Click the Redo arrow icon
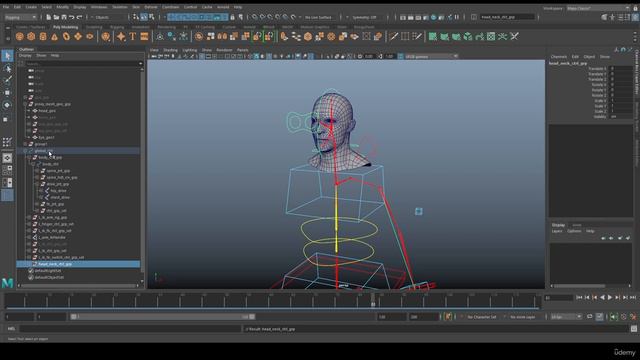This screenshot has height=360, width=640. 80,17
